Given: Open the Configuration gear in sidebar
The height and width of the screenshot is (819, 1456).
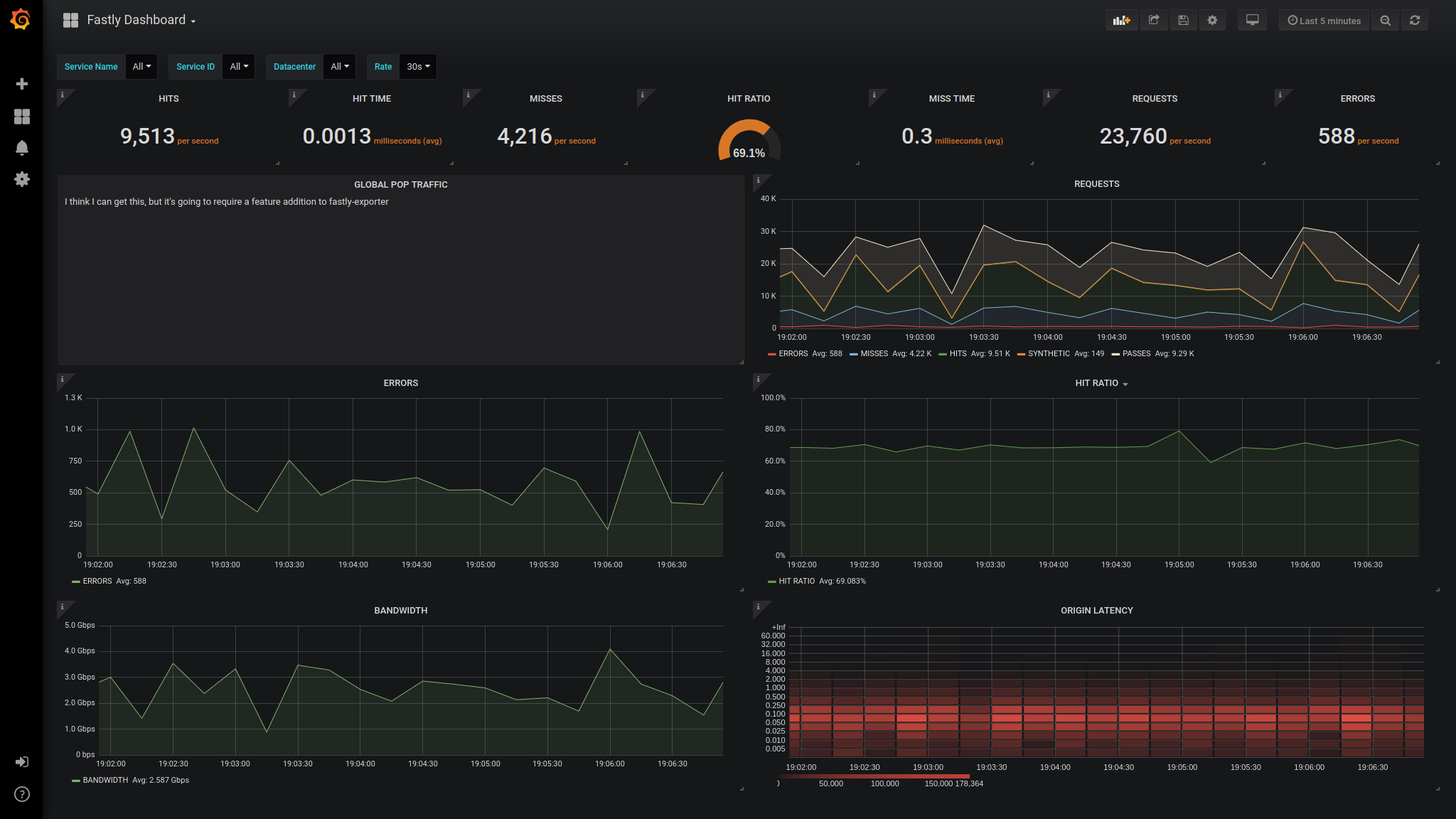Looking at the screenshot, I should point(22,179).
